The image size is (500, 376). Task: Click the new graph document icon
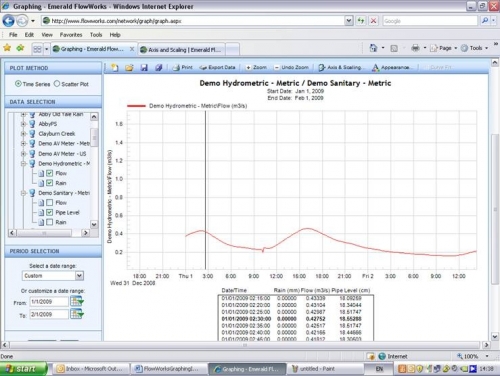coord(115,68)
